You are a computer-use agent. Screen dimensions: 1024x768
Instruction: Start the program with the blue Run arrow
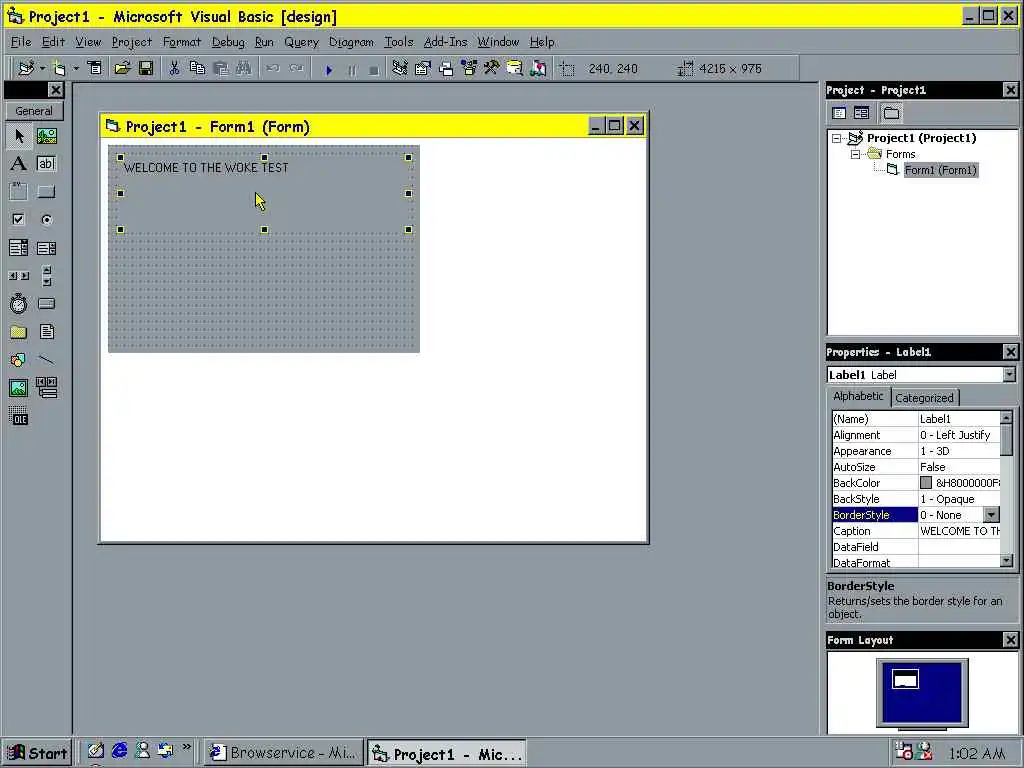coord(329,69)
